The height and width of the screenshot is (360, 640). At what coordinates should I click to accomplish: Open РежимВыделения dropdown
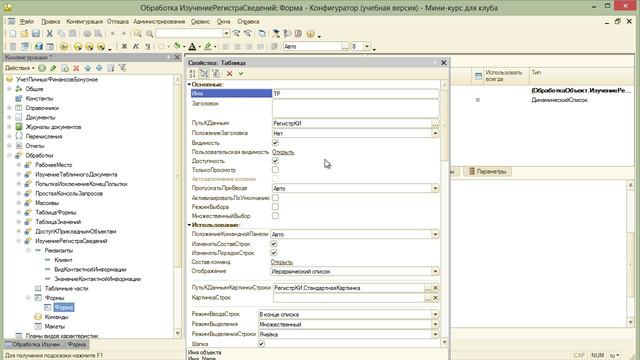[435, 324]
